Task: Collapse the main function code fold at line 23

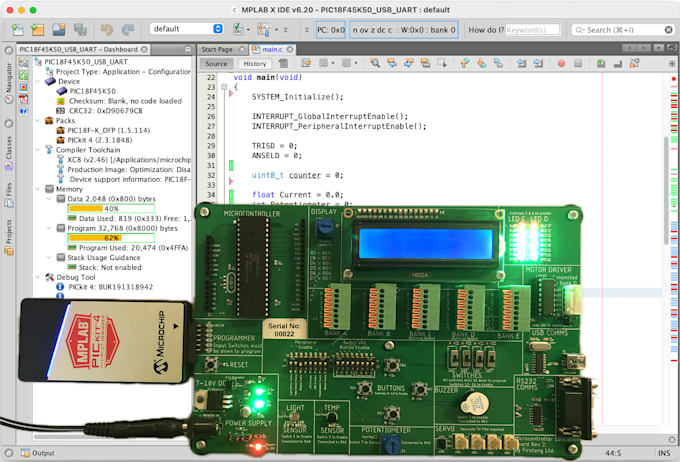Action: pyautogui.click(x=224, y=87)
